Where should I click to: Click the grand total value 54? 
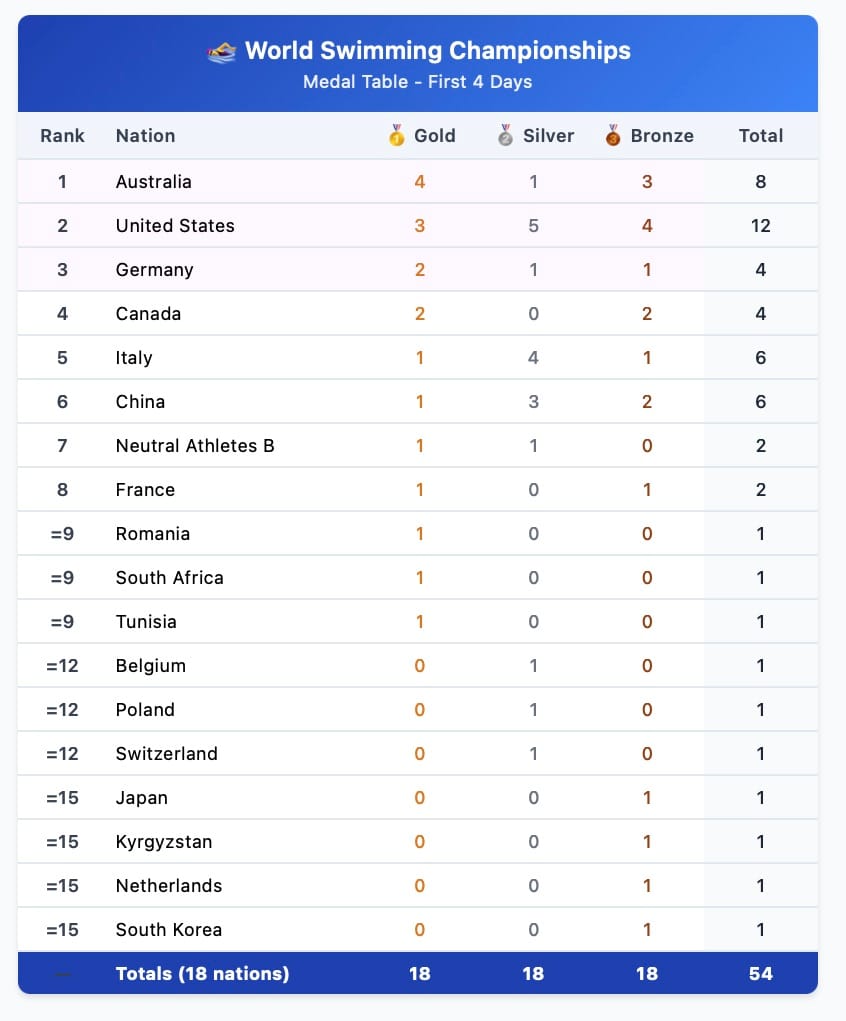(x=761, y=973)
